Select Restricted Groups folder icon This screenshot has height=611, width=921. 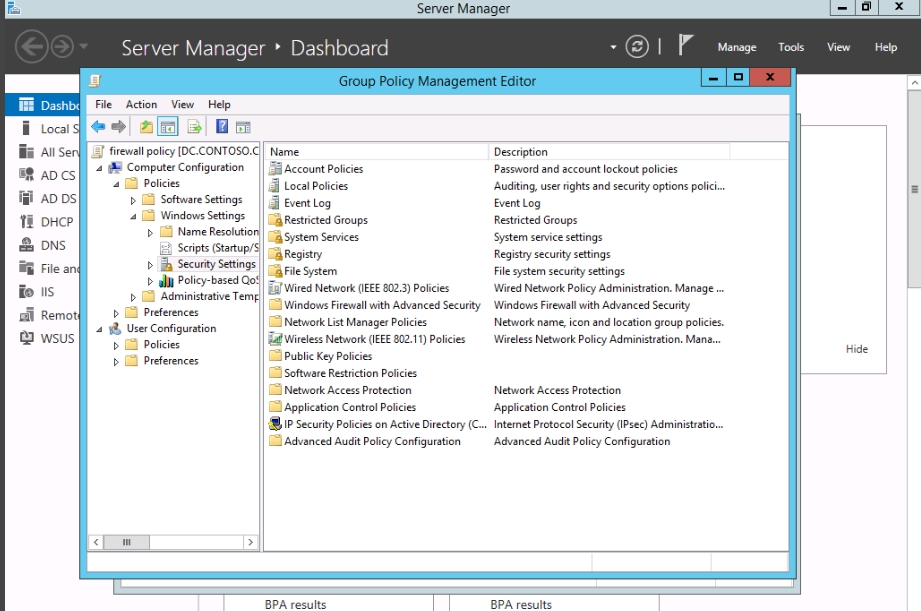tap(275, 220)
